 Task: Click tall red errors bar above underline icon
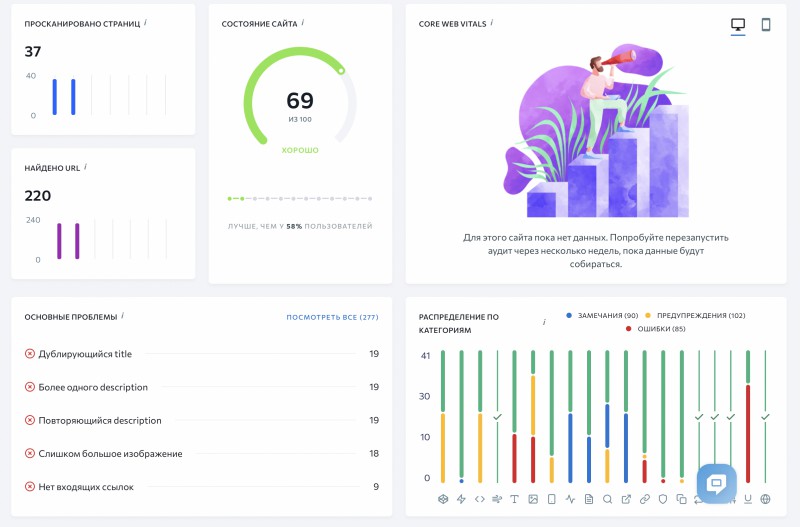tap(748, 434)
